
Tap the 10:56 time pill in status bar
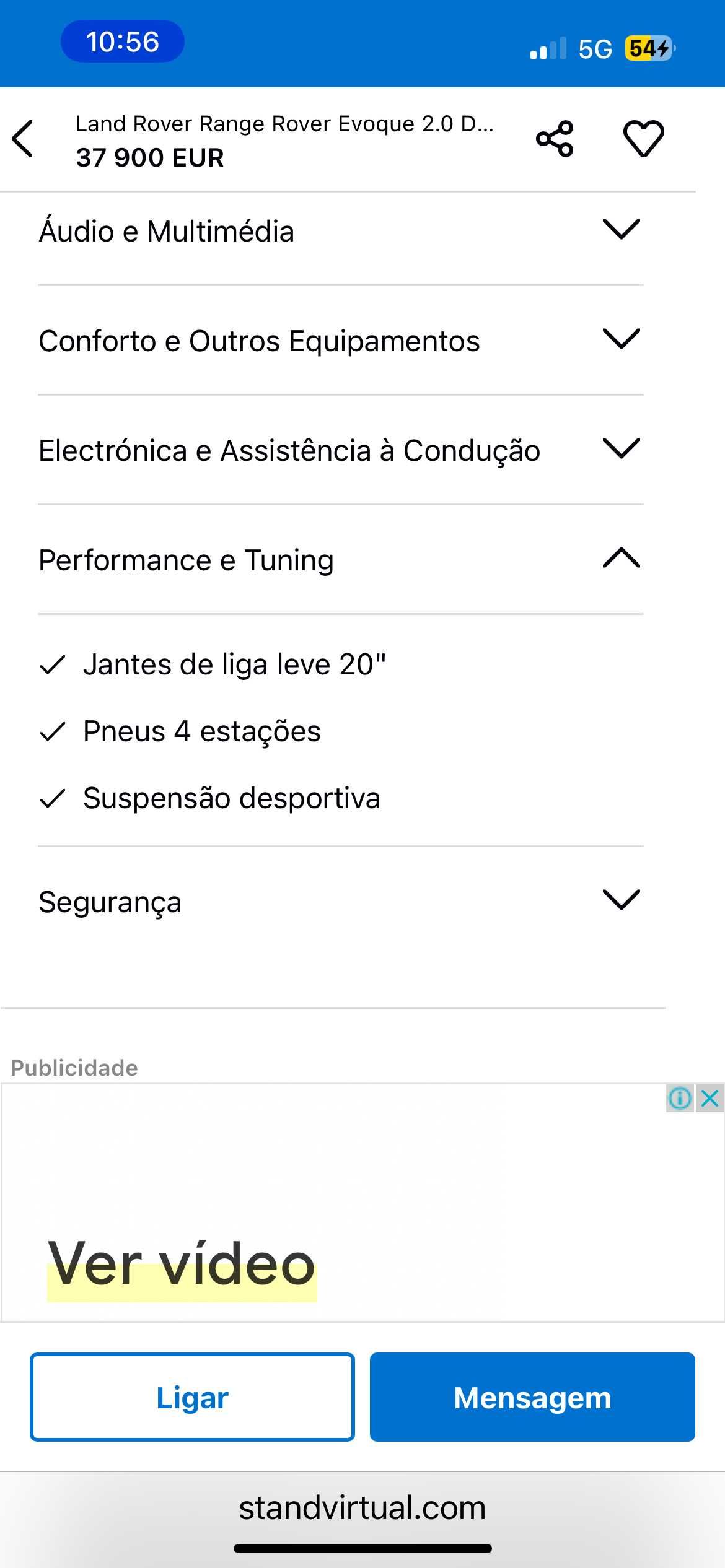(123, 41)
